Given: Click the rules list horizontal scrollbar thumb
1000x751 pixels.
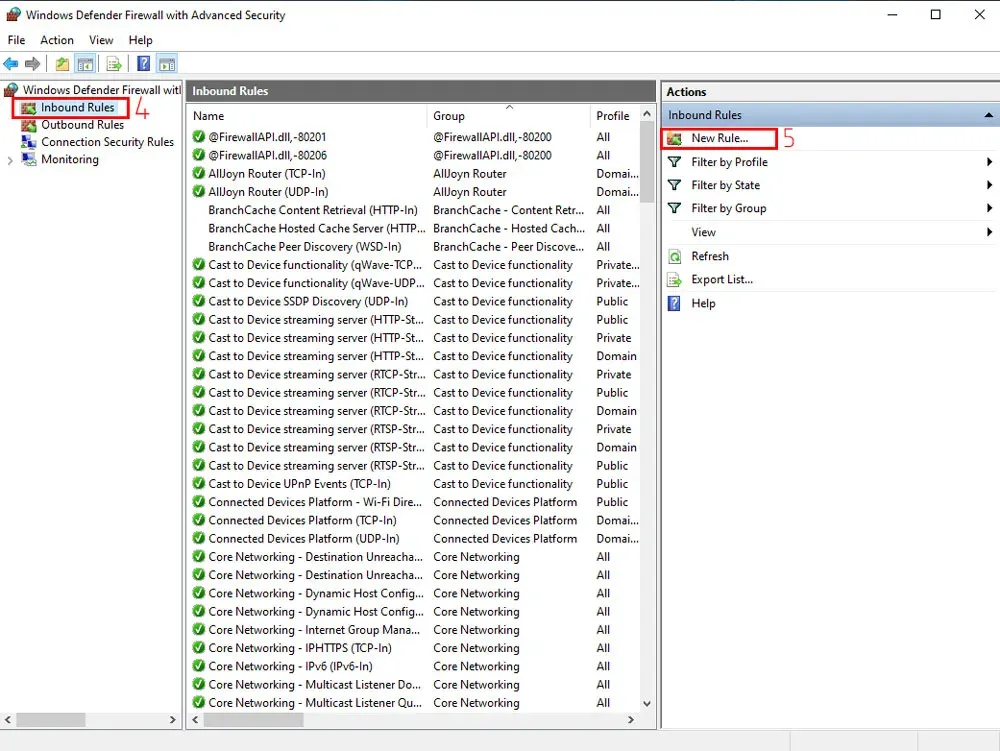Looking at the screenshot, I should pos(253,720).
